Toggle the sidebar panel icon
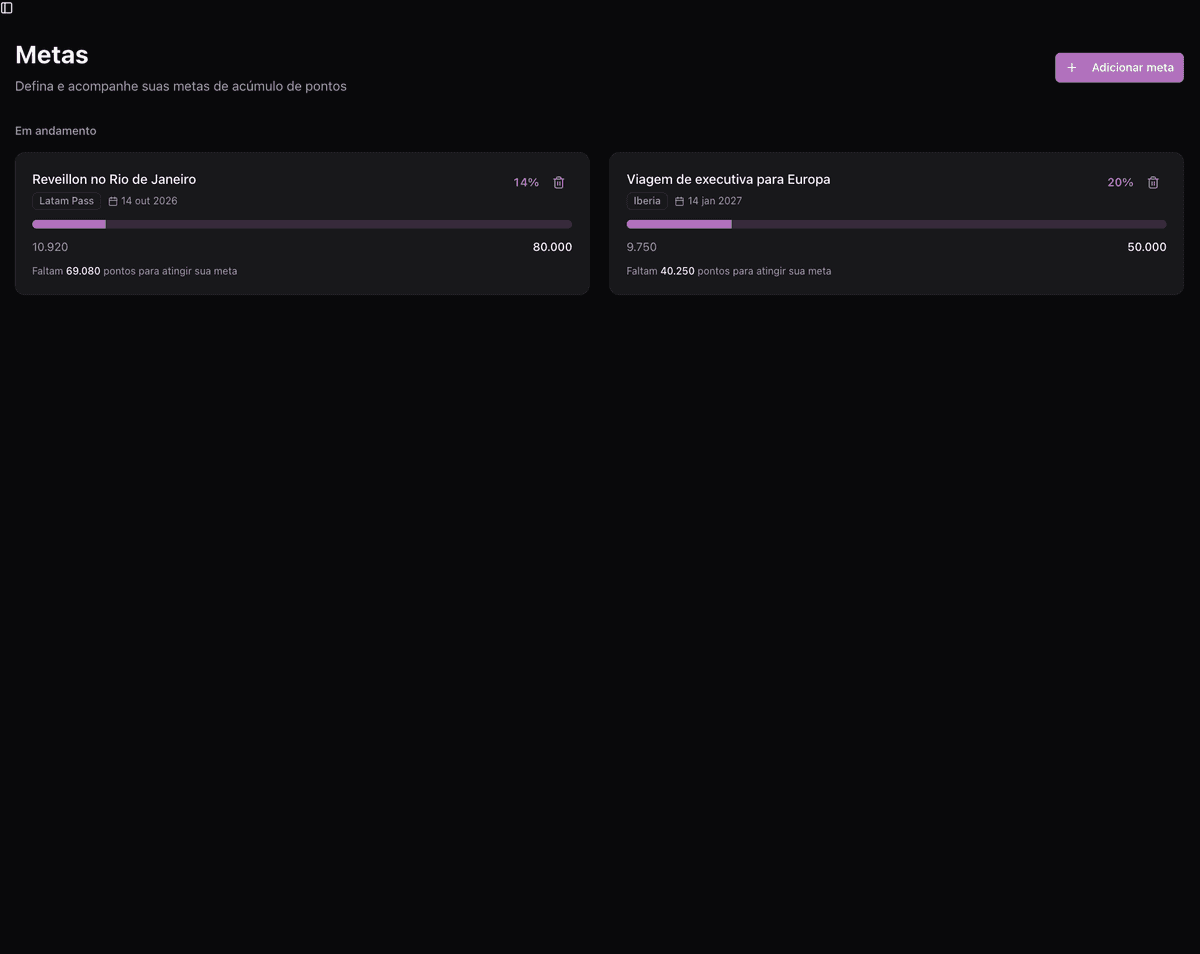The image size is (1200, 954). [x=8, y=8]
